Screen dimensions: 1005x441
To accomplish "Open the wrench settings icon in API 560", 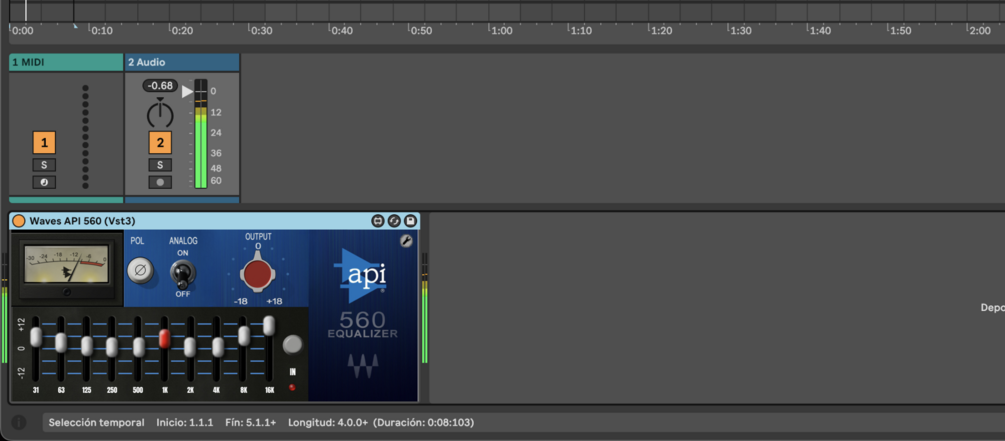I will (406, 241).
